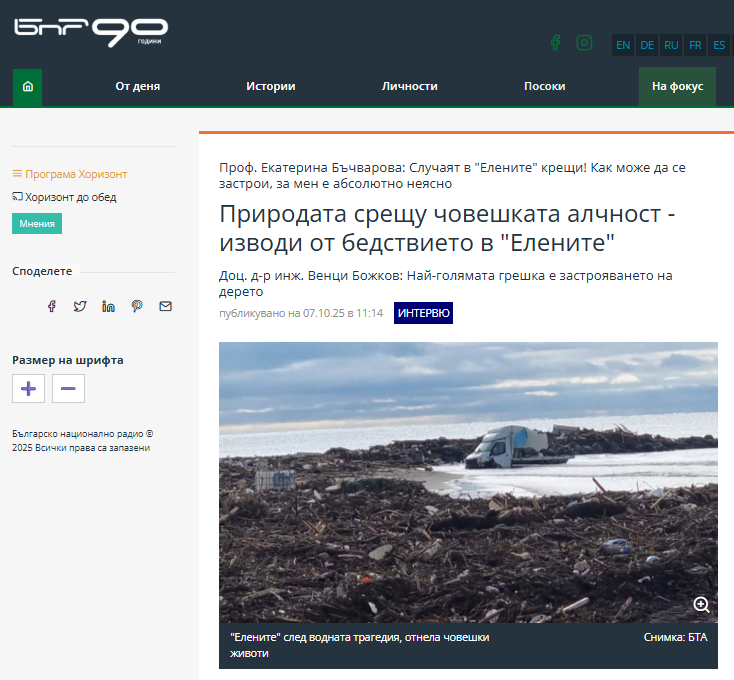Screen dimensions: 734x680
Task: Share article on Twitter
Action: pyautogui.click(x=80, y=306)
